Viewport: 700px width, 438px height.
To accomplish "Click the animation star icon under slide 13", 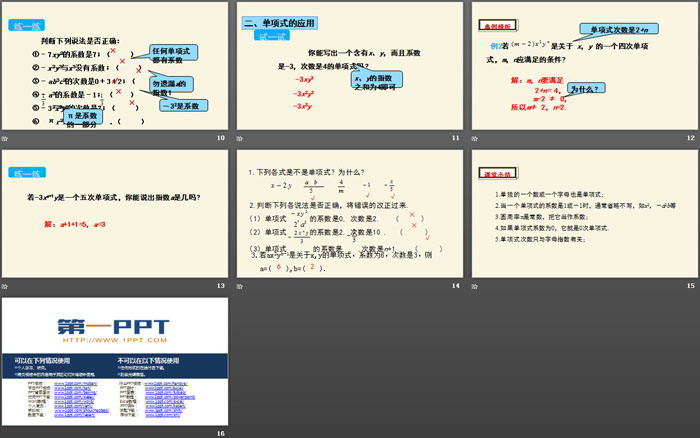I will click(7, 285).
